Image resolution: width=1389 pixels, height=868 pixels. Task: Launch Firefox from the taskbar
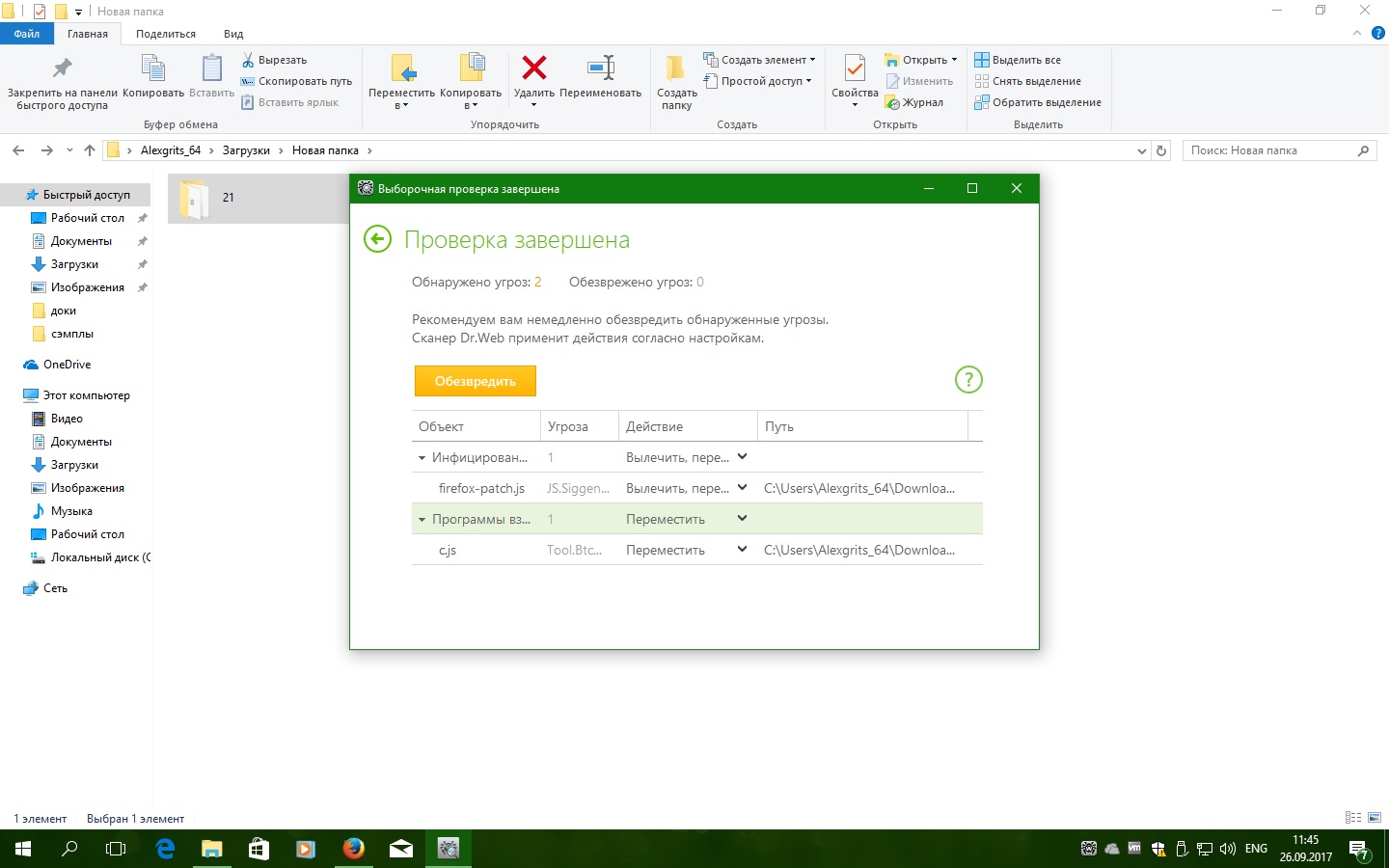click(354, 849)
